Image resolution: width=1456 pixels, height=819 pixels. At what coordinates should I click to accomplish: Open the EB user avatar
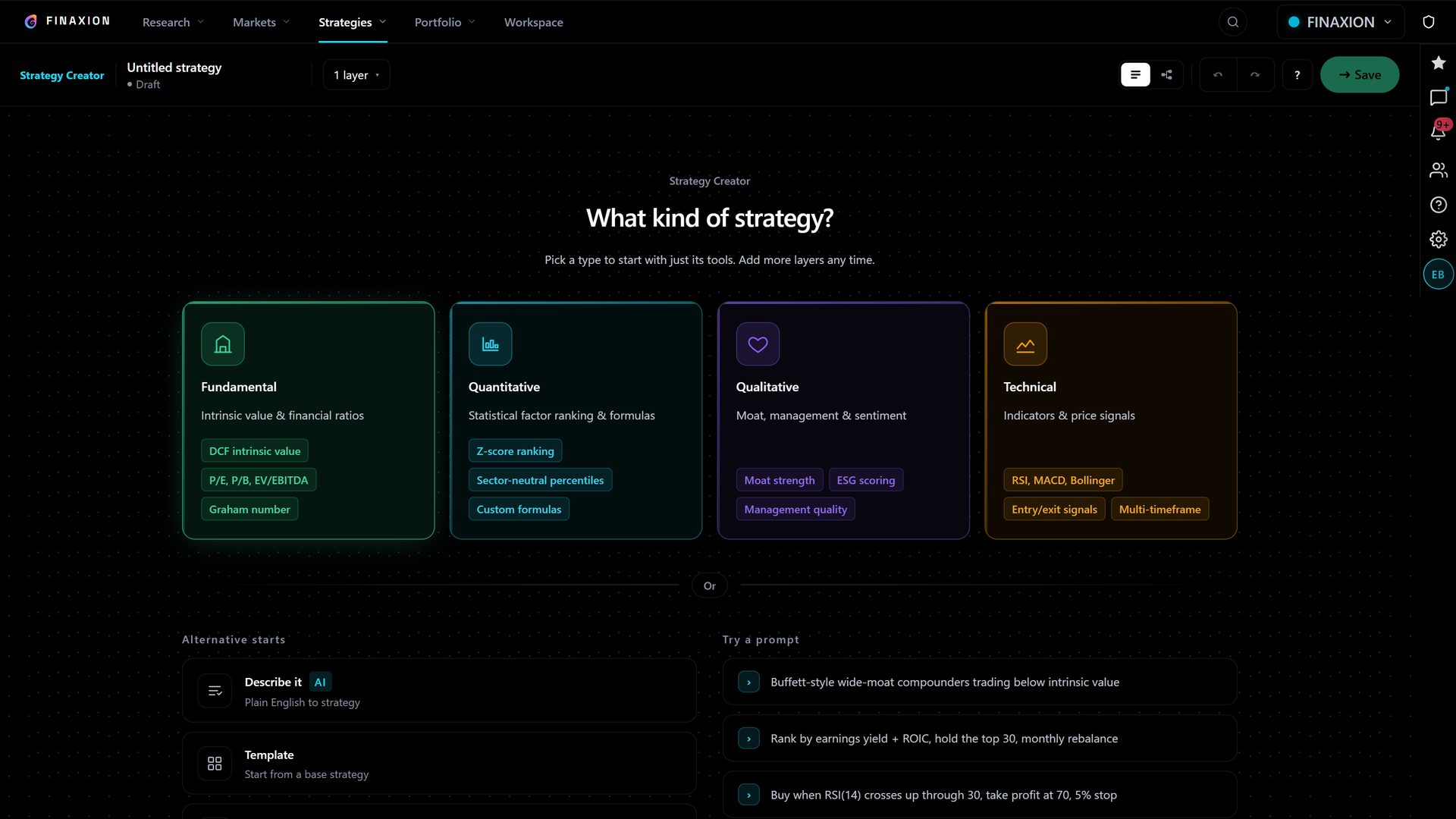1439,275
